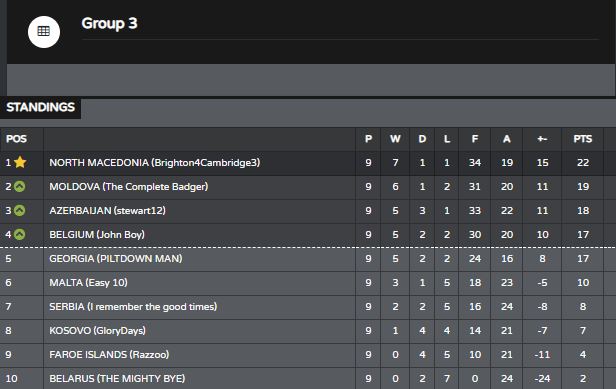616x389 pixels.
Task: Open KOSOVO (GloryDays) team
Action: (x=97, y=330)
